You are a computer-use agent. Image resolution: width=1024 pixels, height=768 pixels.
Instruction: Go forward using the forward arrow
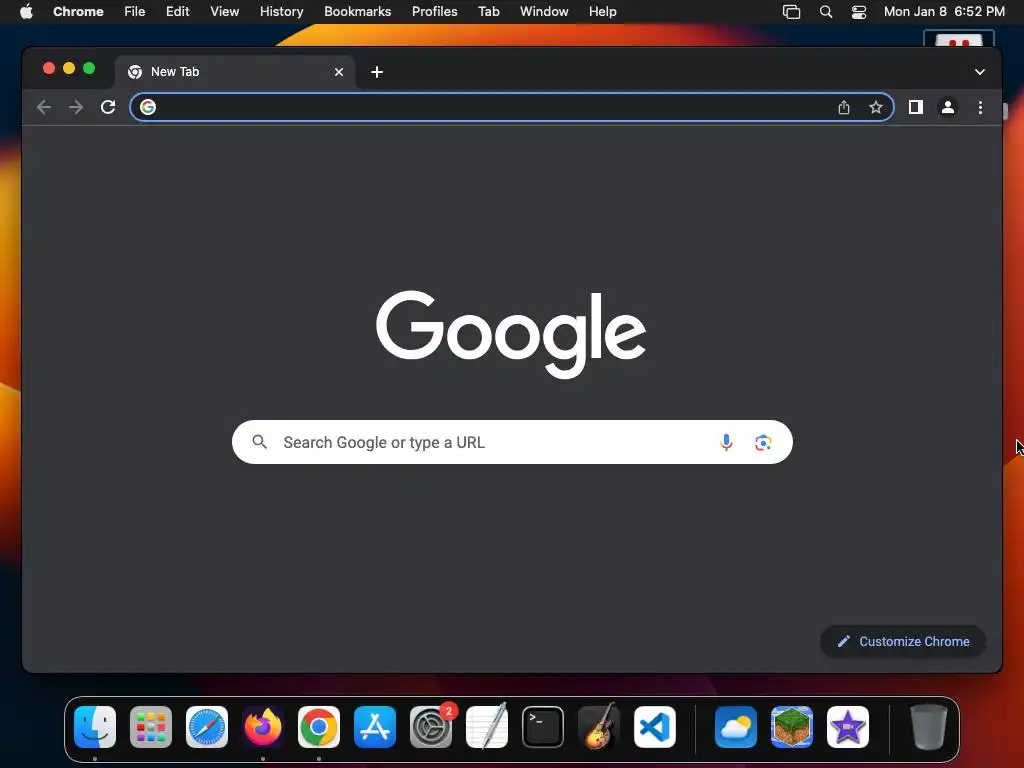pos(76,107)
